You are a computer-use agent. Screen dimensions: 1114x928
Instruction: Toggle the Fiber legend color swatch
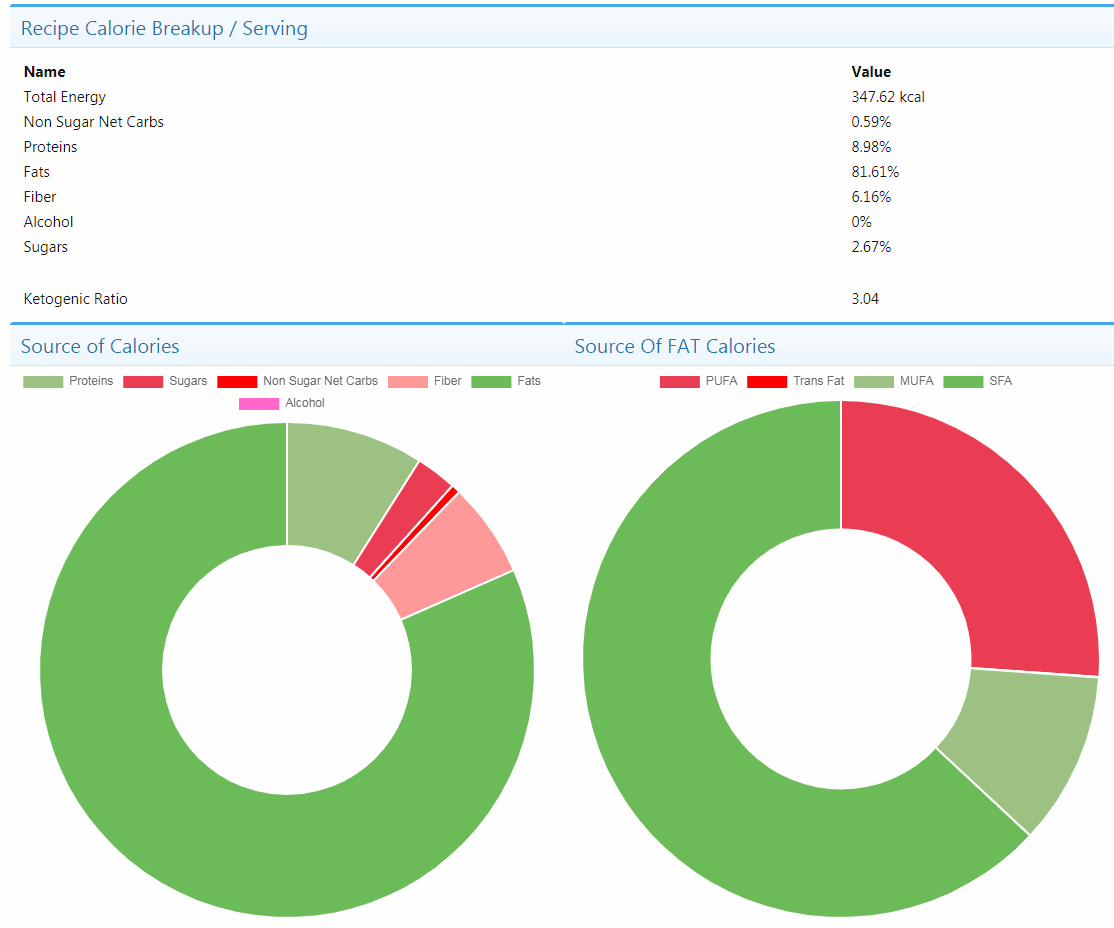point(408,382)
